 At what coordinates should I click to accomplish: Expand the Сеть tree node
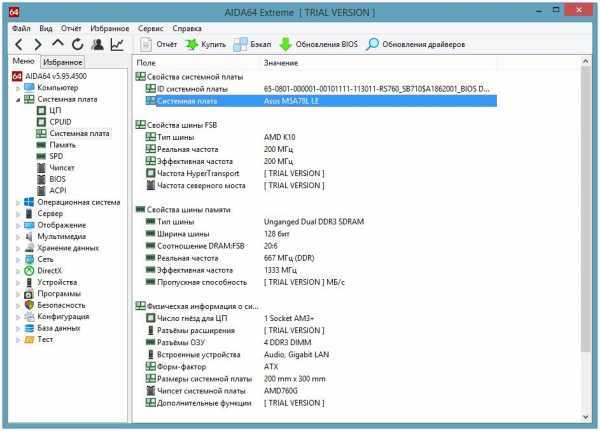18,260
